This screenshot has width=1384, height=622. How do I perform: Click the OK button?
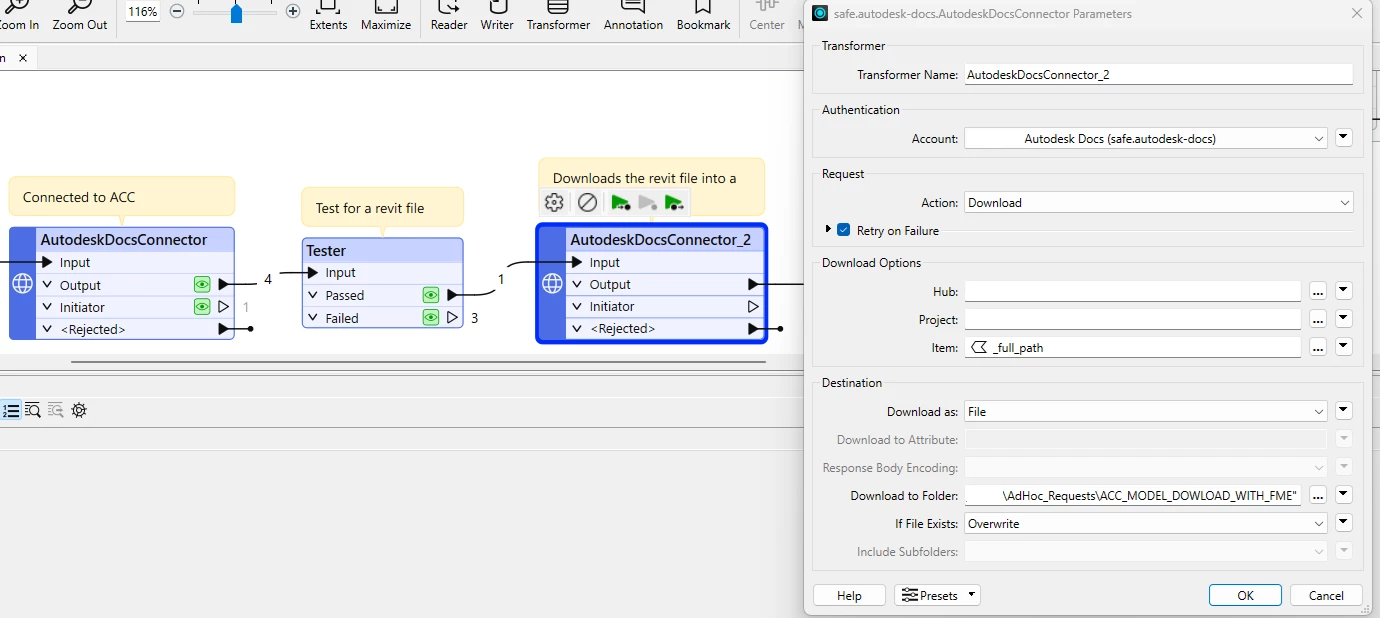coord(1245,596)
